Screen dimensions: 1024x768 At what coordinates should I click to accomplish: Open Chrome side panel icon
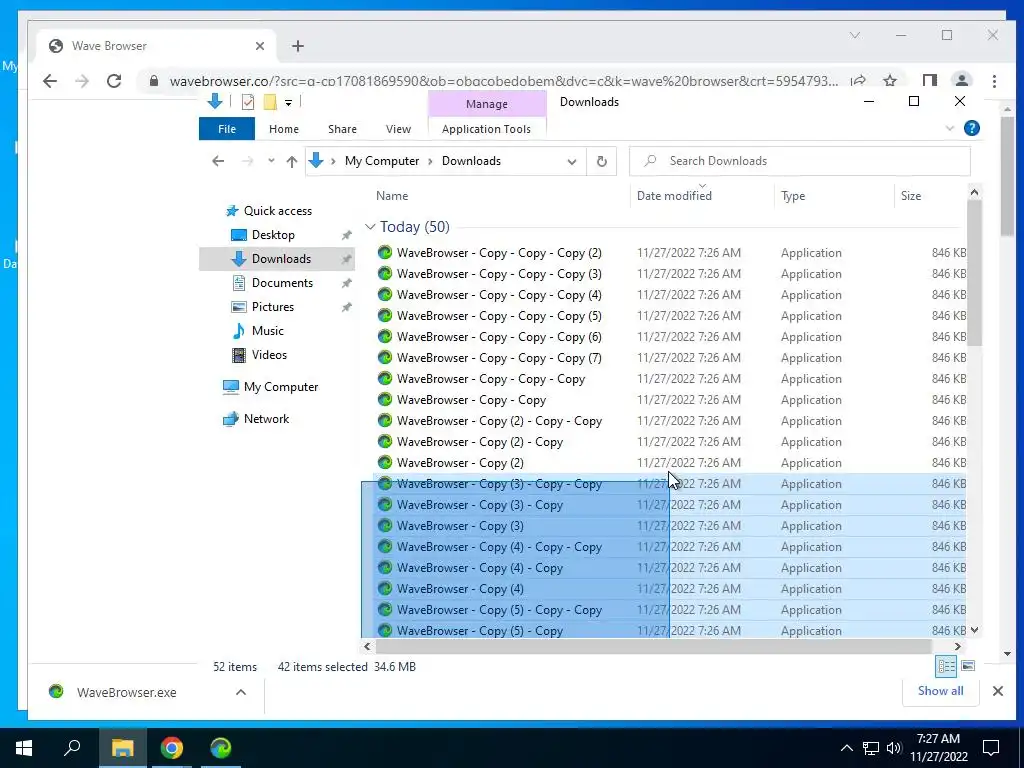pyautogui.click(x=929, y=81)
